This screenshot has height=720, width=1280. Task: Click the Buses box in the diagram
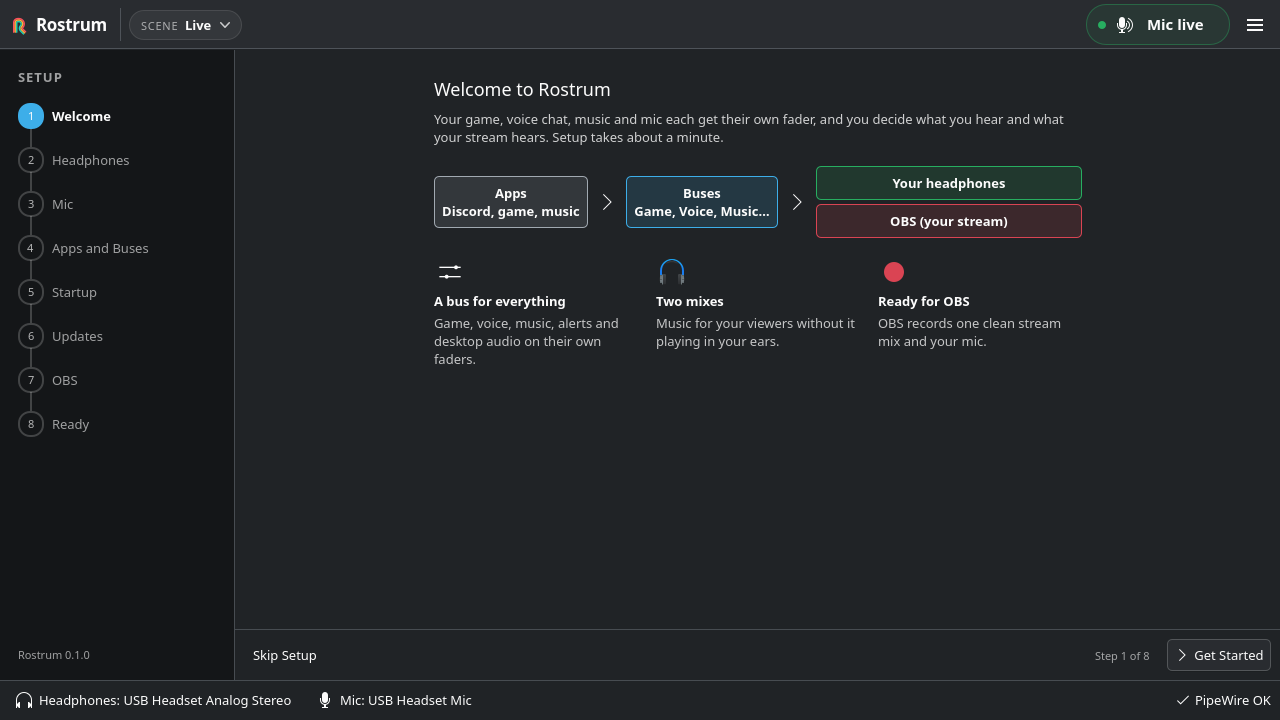pyautogui.click(x=702, y=202)
